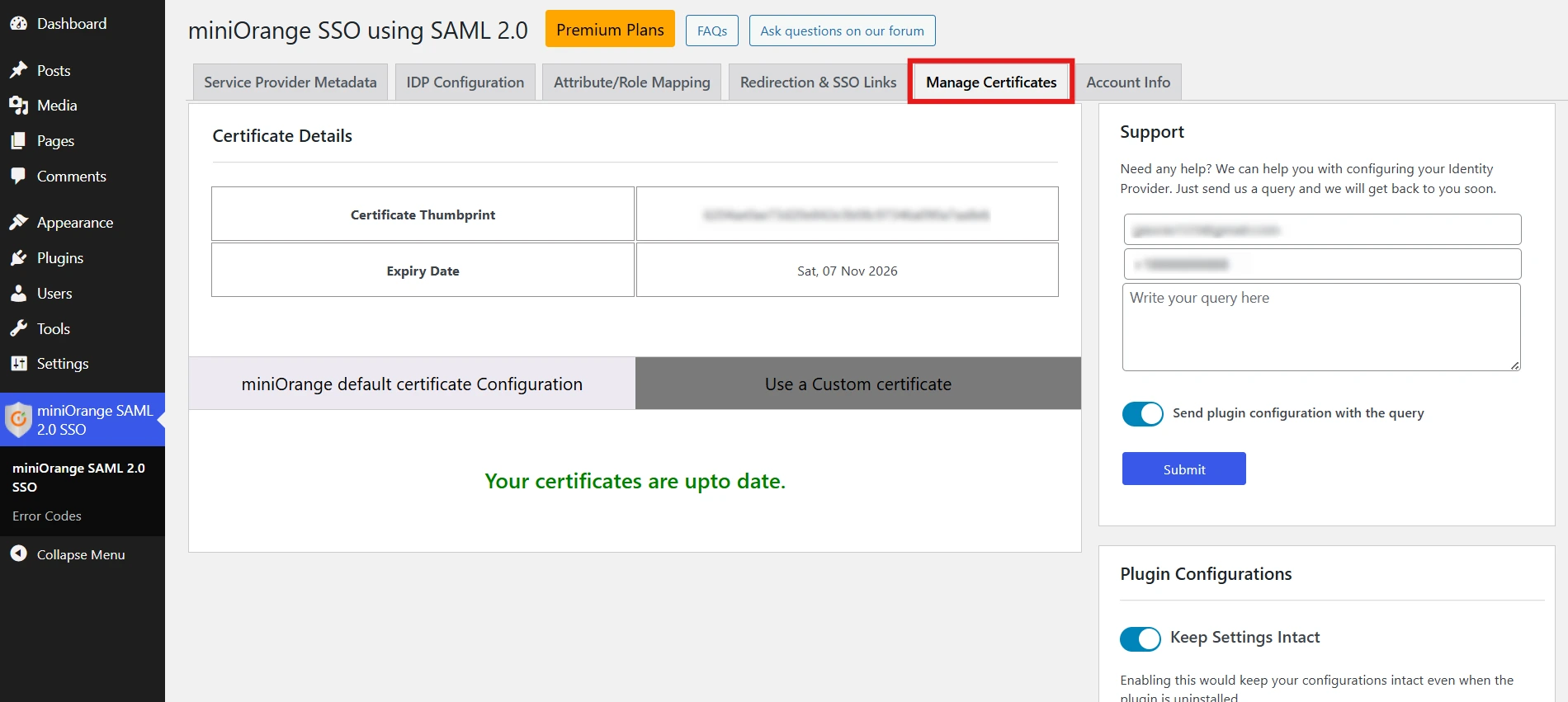Submit the support query
This screenshot has width=1568, height=702.
click(x=1183, y=469)
